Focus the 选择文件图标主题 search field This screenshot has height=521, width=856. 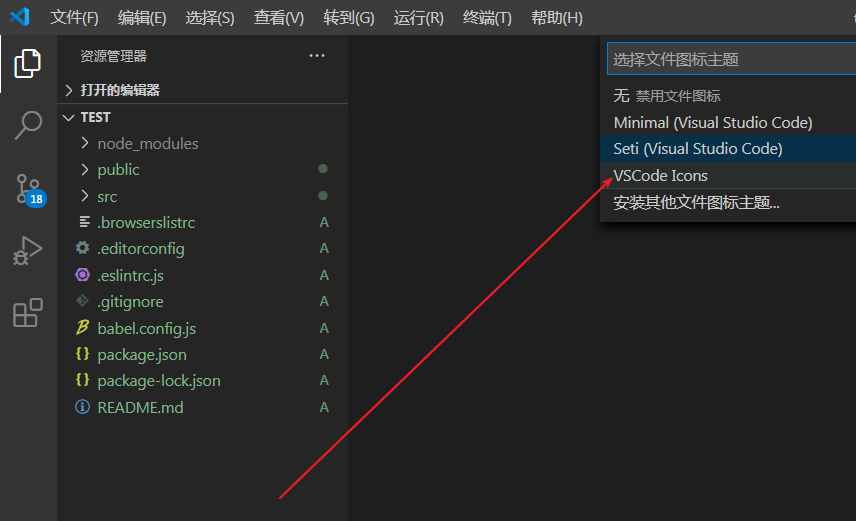732,59
